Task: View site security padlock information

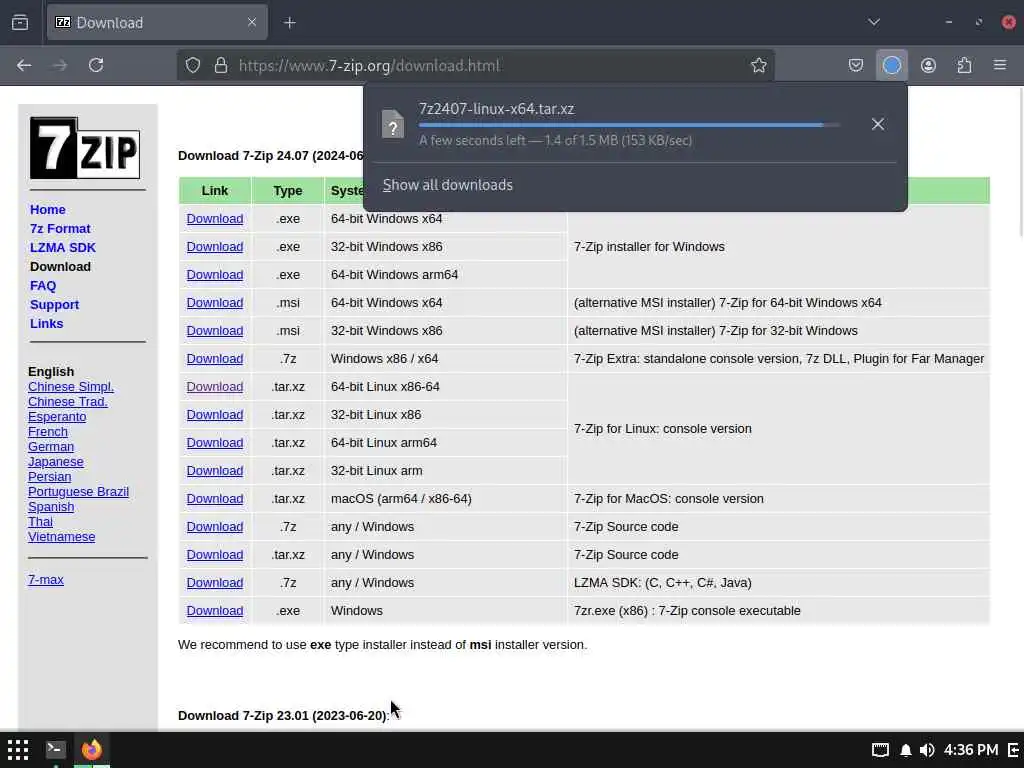Action: coord(221,65)
